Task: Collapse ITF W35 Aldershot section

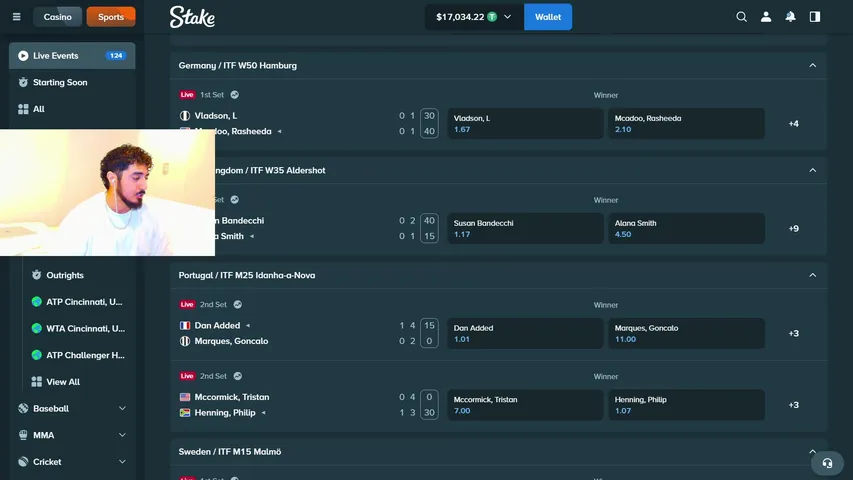Action: pyautogui.click(x=813, y=170)
